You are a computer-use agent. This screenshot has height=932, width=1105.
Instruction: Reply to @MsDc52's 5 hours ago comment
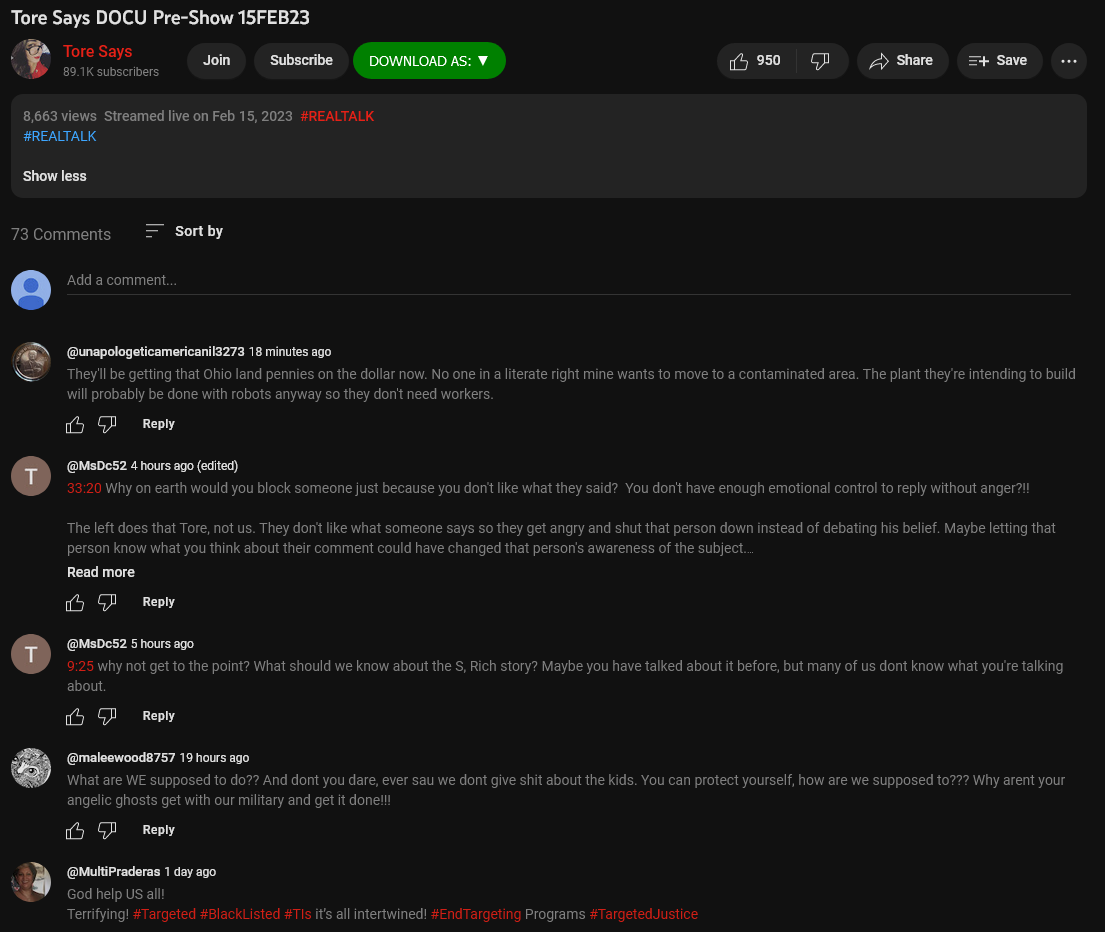[x=159, y=716]
